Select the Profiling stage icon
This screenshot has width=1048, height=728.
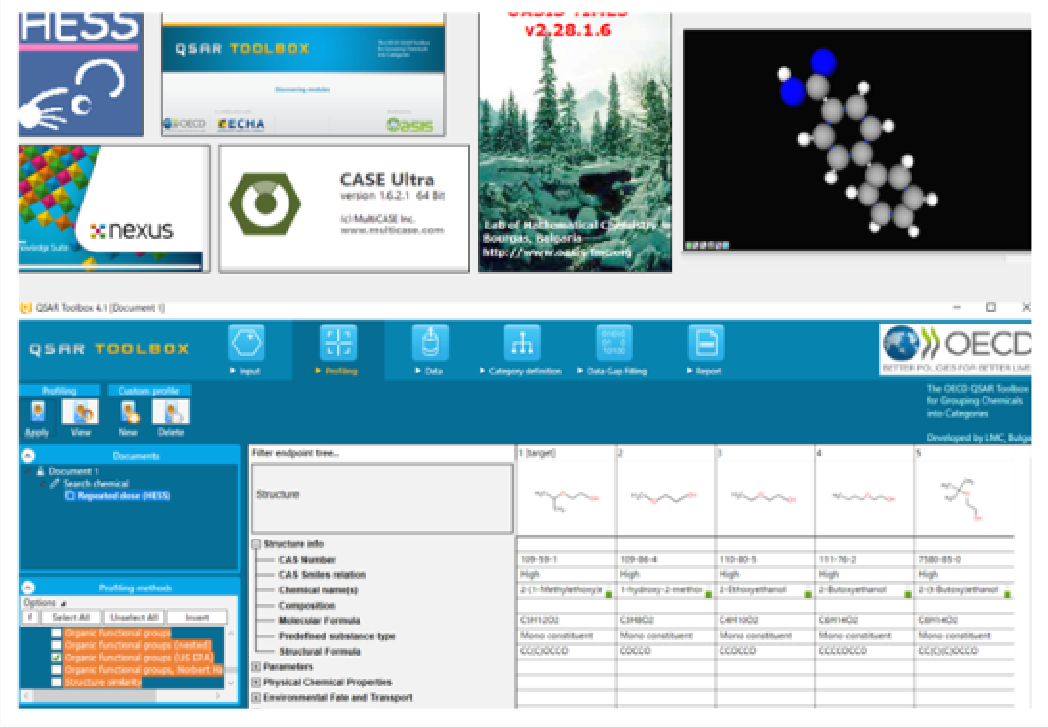click(338, 343)
